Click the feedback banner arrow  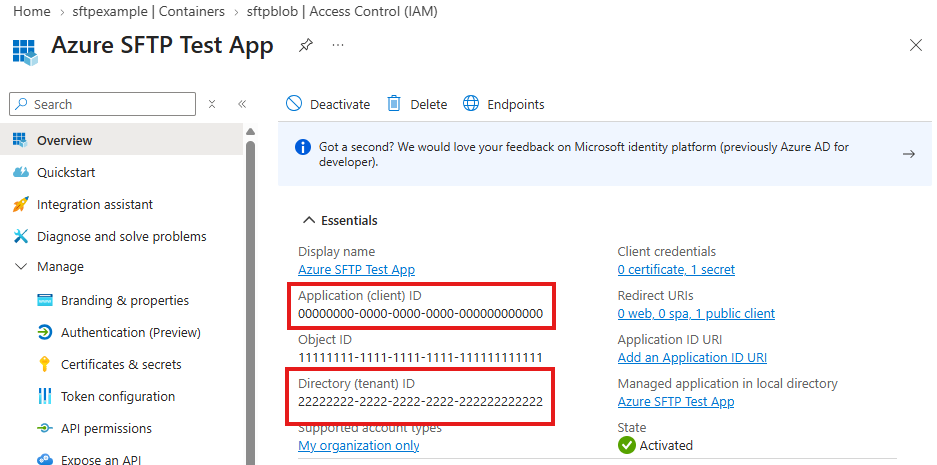(x=908, y=154)
